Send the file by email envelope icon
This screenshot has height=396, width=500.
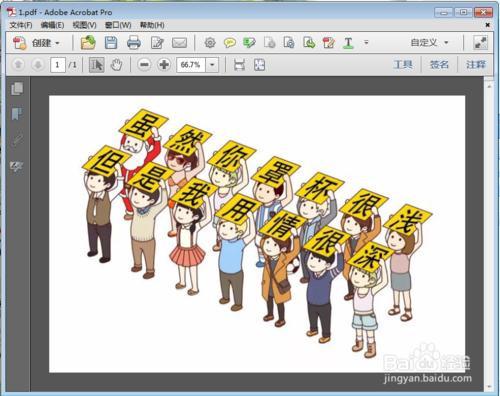coord(179,43)
